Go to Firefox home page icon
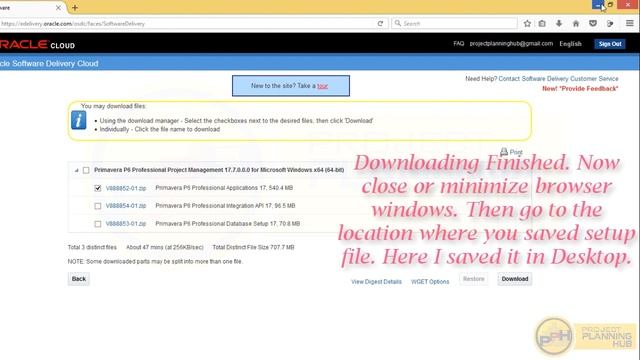 [x=576, y=24]
